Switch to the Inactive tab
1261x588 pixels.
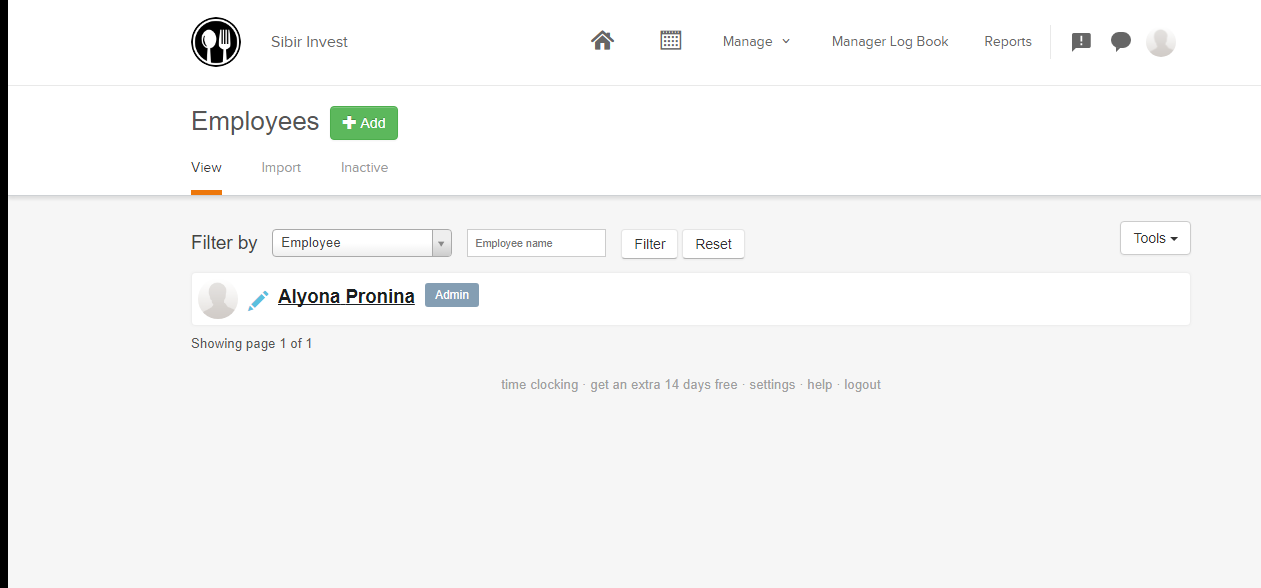pos(364,168)
